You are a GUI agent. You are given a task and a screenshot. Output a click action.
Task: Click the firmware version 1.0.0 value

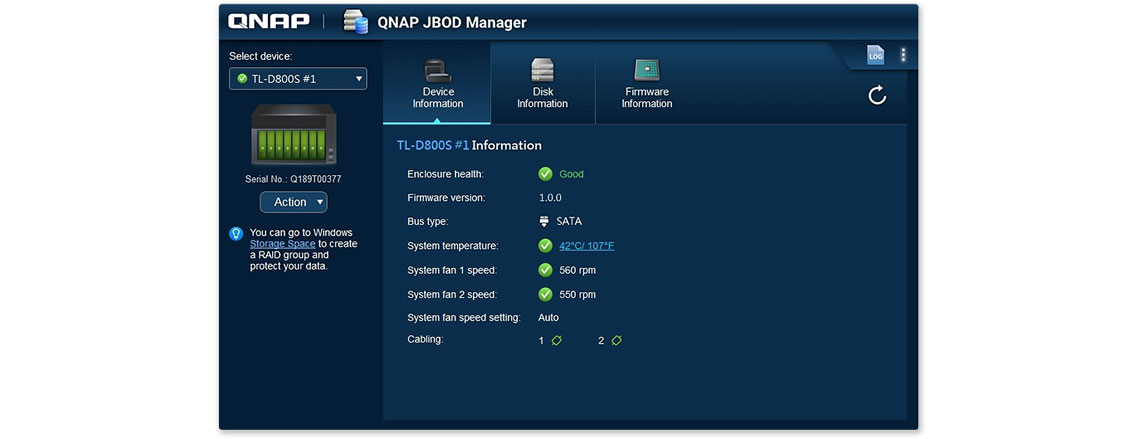click(x=550, y=198)
